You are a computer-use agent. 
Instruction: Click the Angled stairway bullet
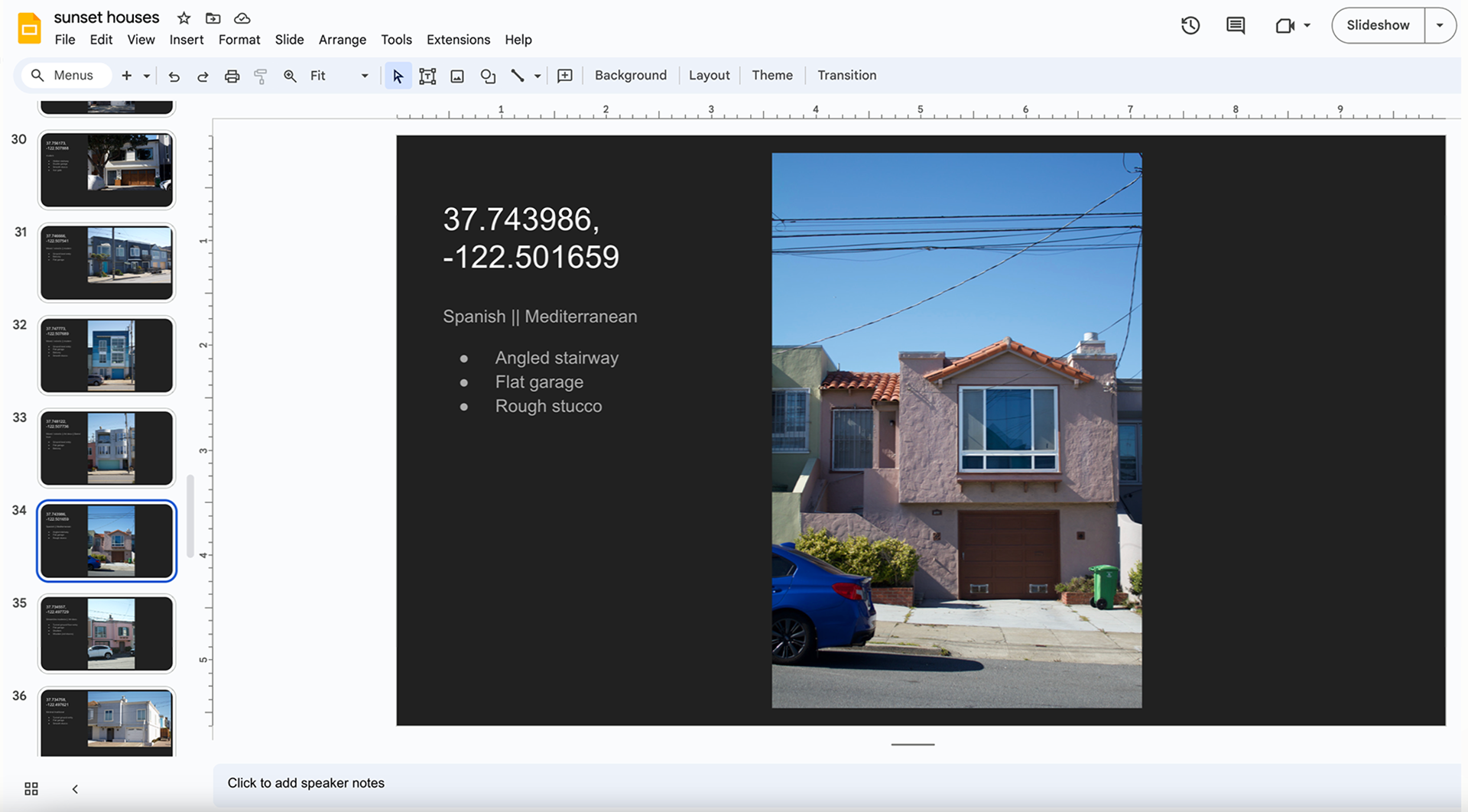557,358
